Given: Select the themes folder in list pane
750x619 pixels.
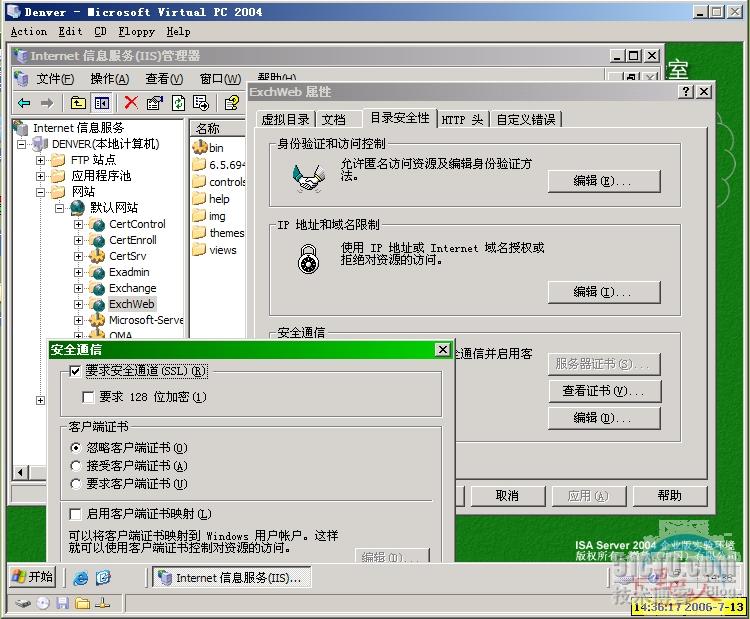Looking at the screenshot, I should point(219,233).
